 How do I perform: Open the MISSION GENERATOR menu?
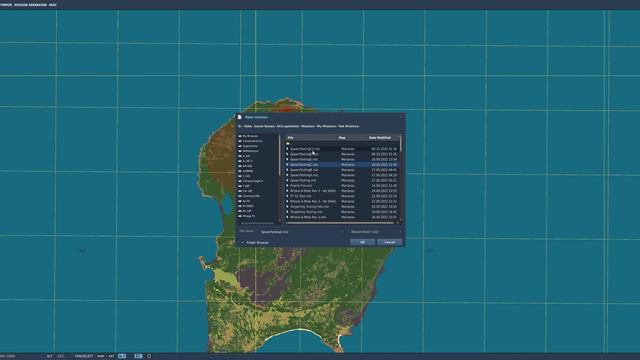(x=30, y=5)
